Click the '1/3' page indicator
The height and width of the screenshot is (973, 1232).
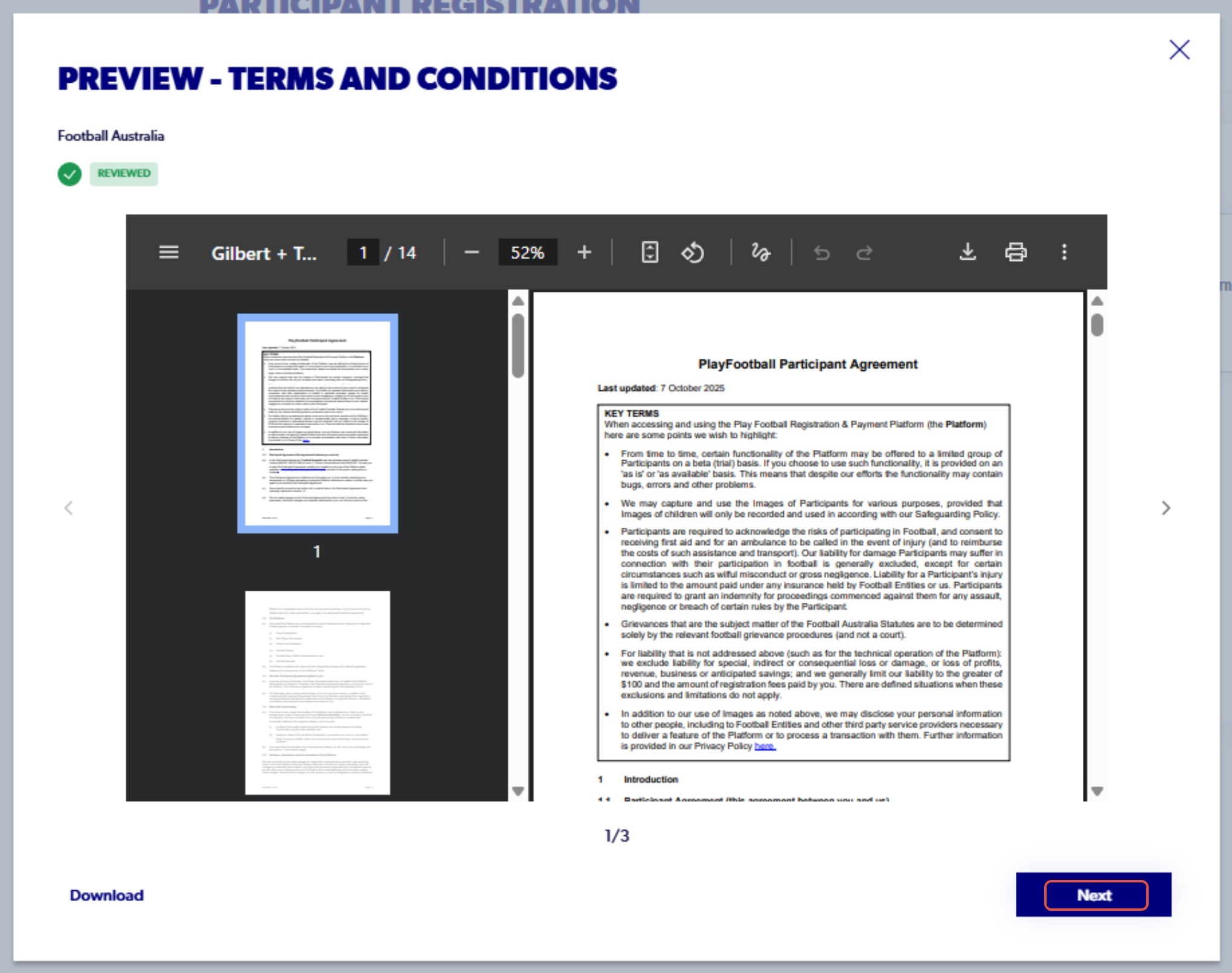[x=617, y=836]
